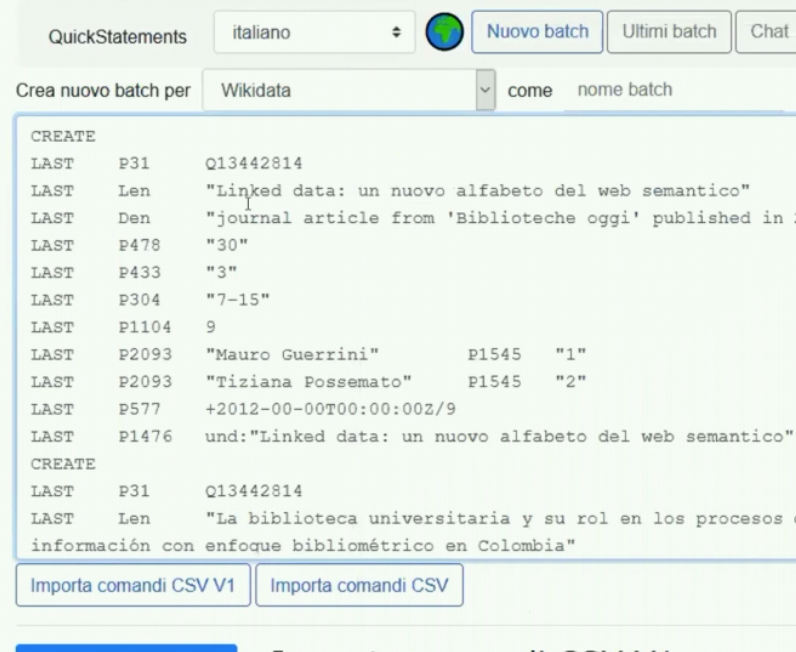Screen dimensions: 796x652
Task: Click the P577 +2012-00-00T00:00:00Z/9 date
Action: click(x=331, y=409)
